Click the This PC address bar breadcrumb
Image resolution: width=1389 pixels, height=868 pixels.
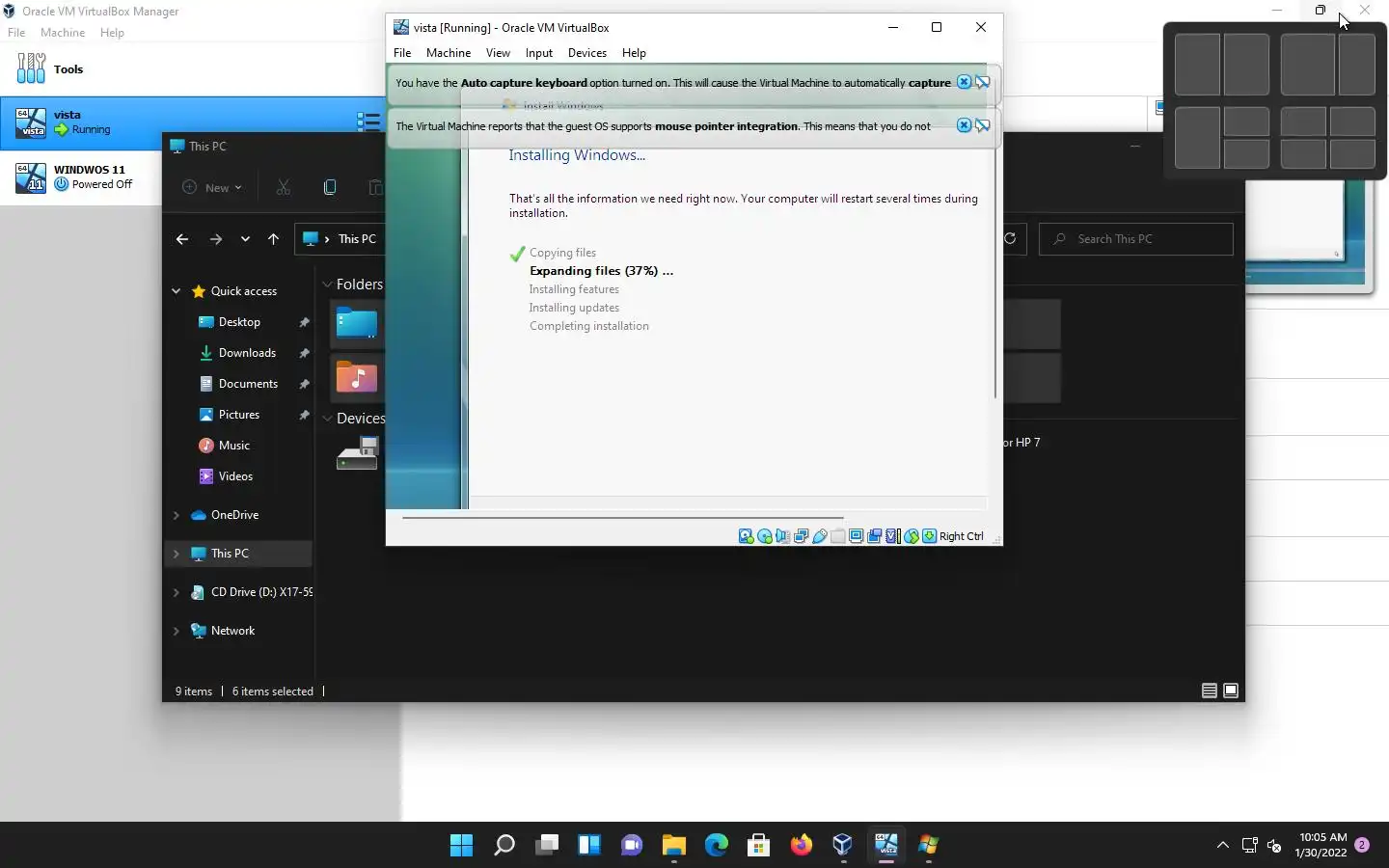[x=357, y=239]
